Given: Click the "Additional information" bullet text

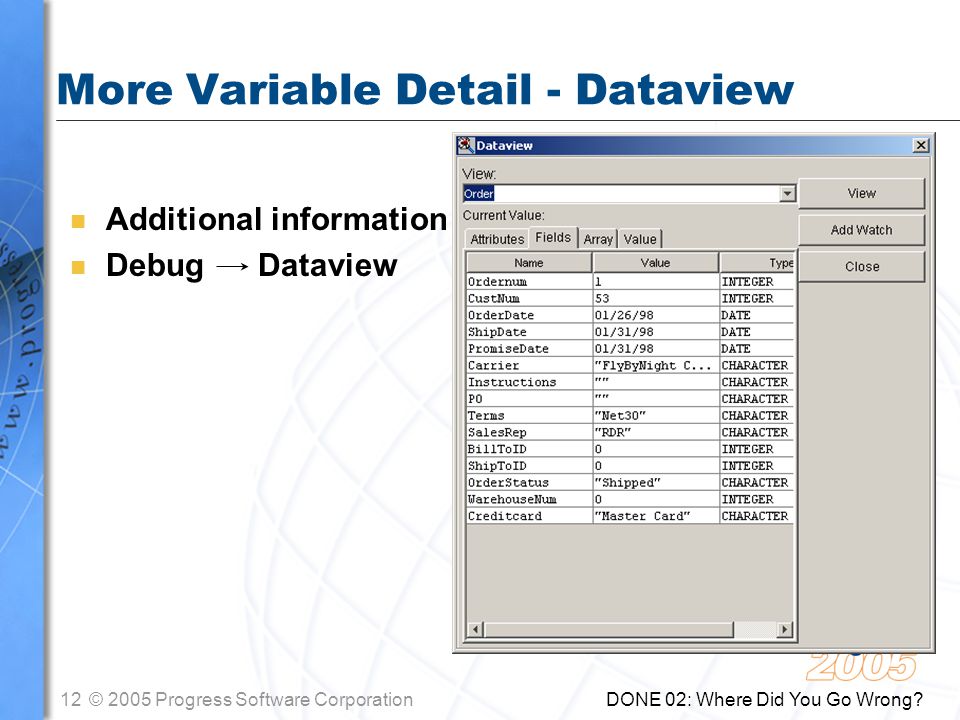Looking at the screenshot, I should point(276,219).
